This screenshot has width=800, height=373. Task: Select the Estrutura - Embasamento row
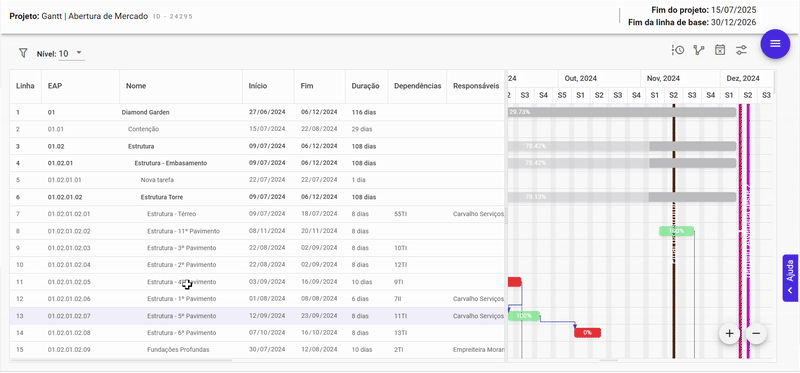point(257,163)
